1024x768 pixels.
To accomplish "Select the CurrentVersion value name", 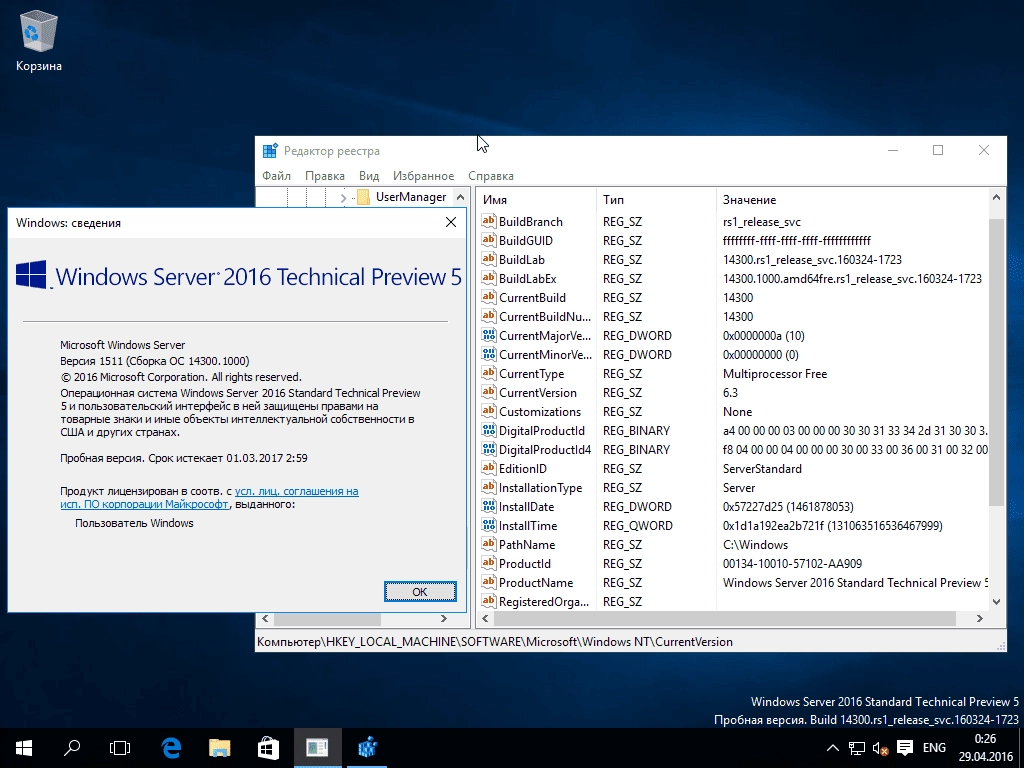I will [x=537, y=392].
